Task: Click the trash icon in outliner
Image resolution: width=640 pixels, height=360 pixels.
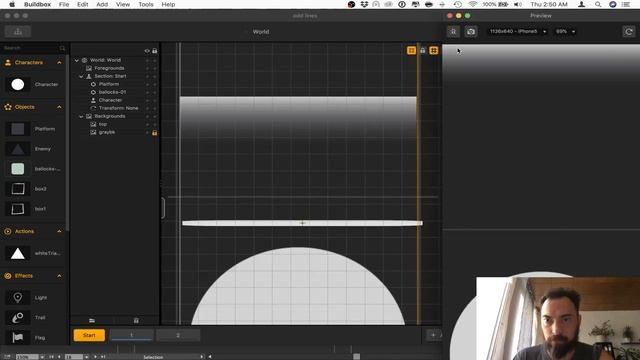Action: pos(136,320)
